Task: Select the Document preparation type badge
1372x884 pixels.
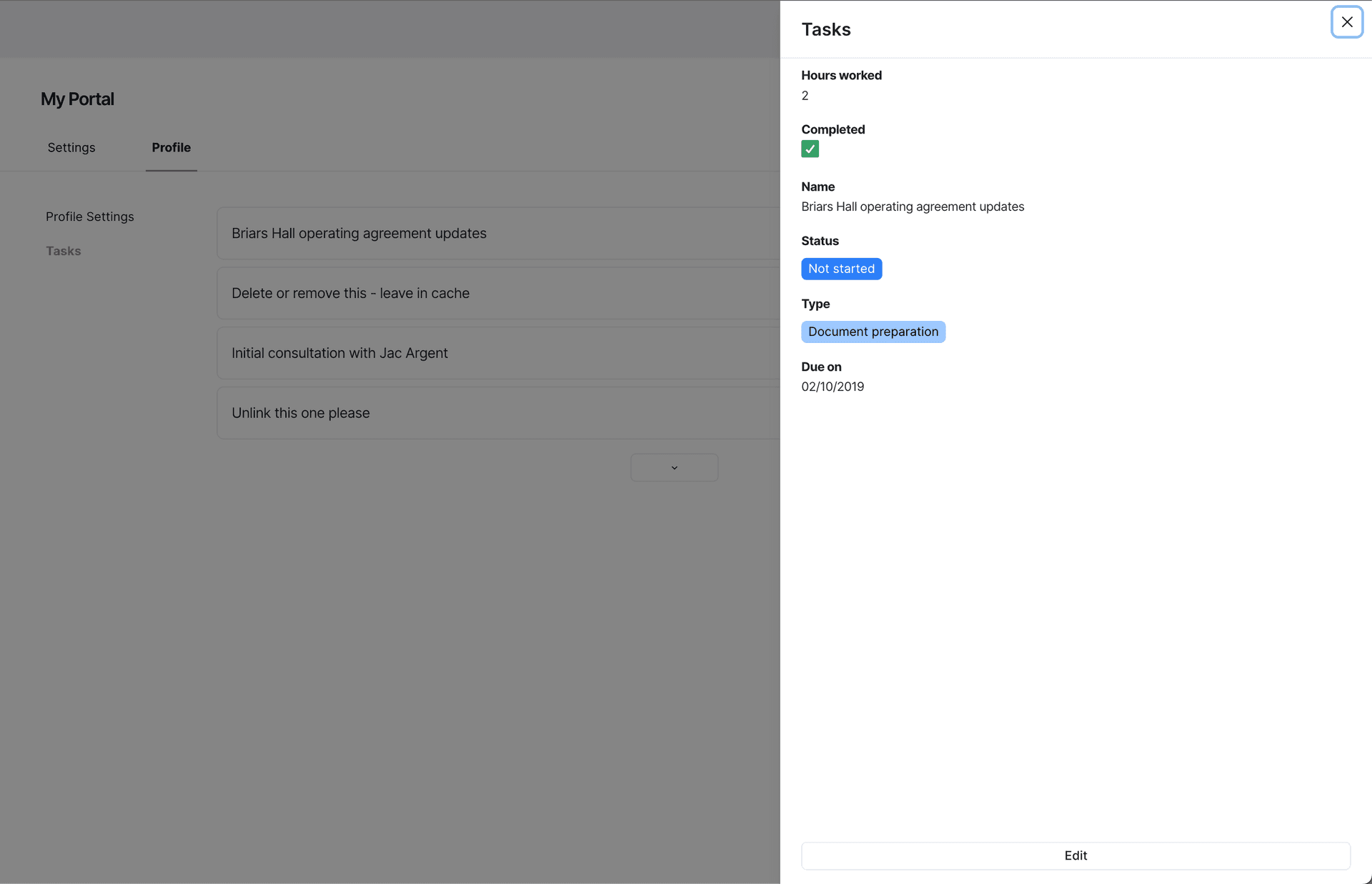Action: point(873,332)
